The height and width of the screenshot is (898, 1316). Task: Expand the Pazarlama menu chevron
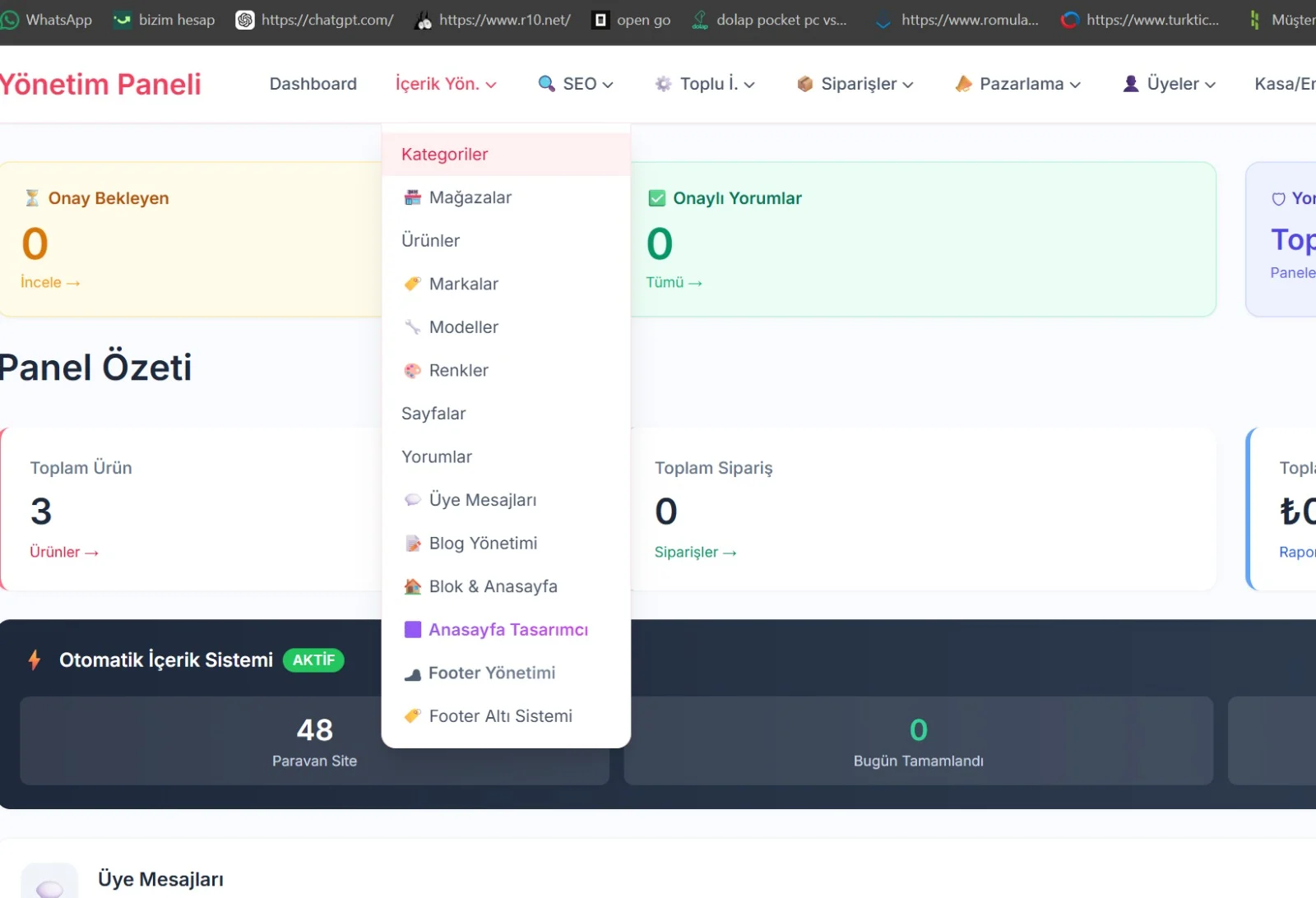coord(1075,85)
